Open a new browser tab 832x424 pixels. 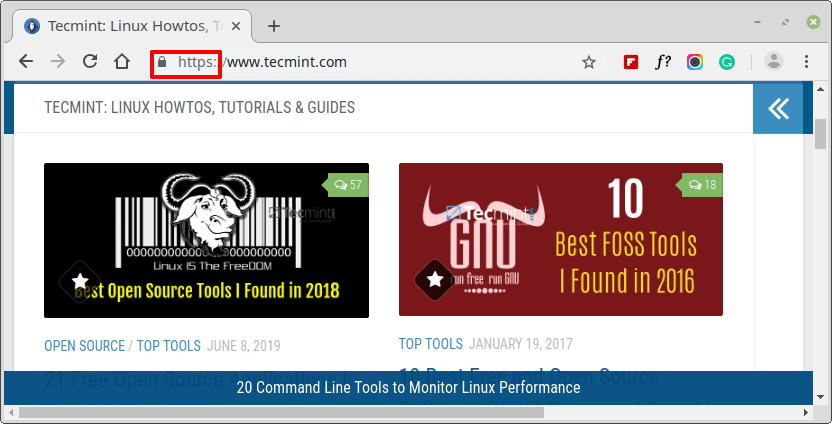pos(273,26)
